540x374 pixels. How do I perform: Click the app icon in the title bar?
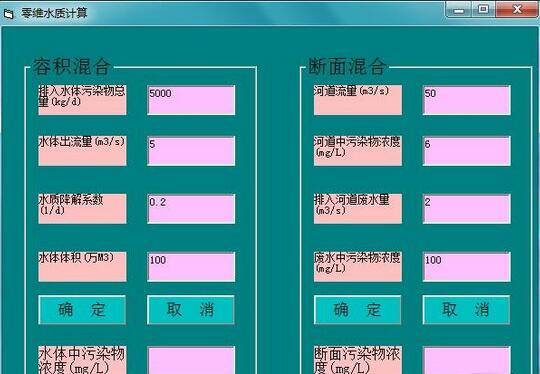8,14
